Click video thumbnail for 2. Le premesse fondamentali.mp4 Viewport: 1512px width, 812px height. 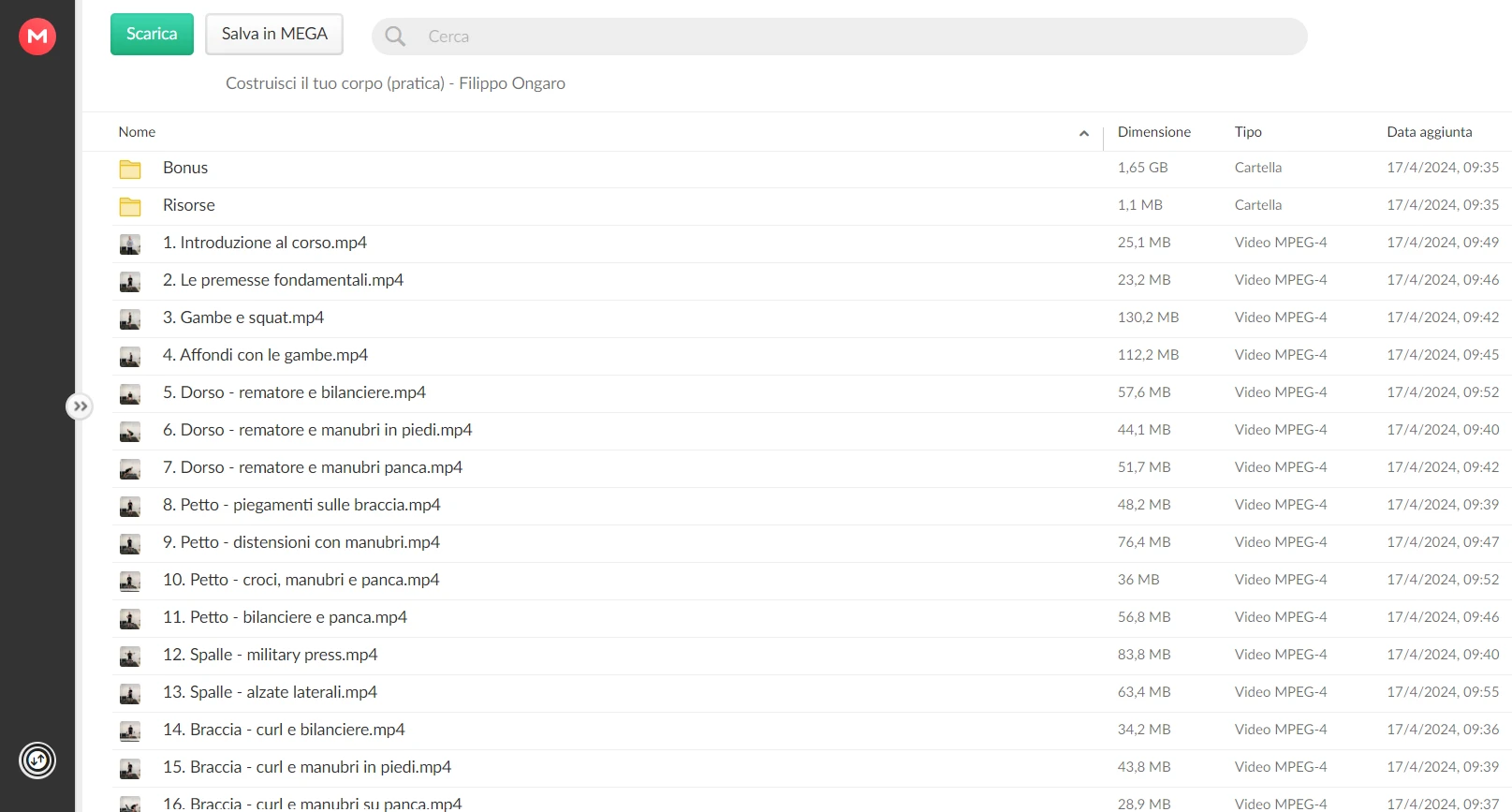tap(130, 281)
